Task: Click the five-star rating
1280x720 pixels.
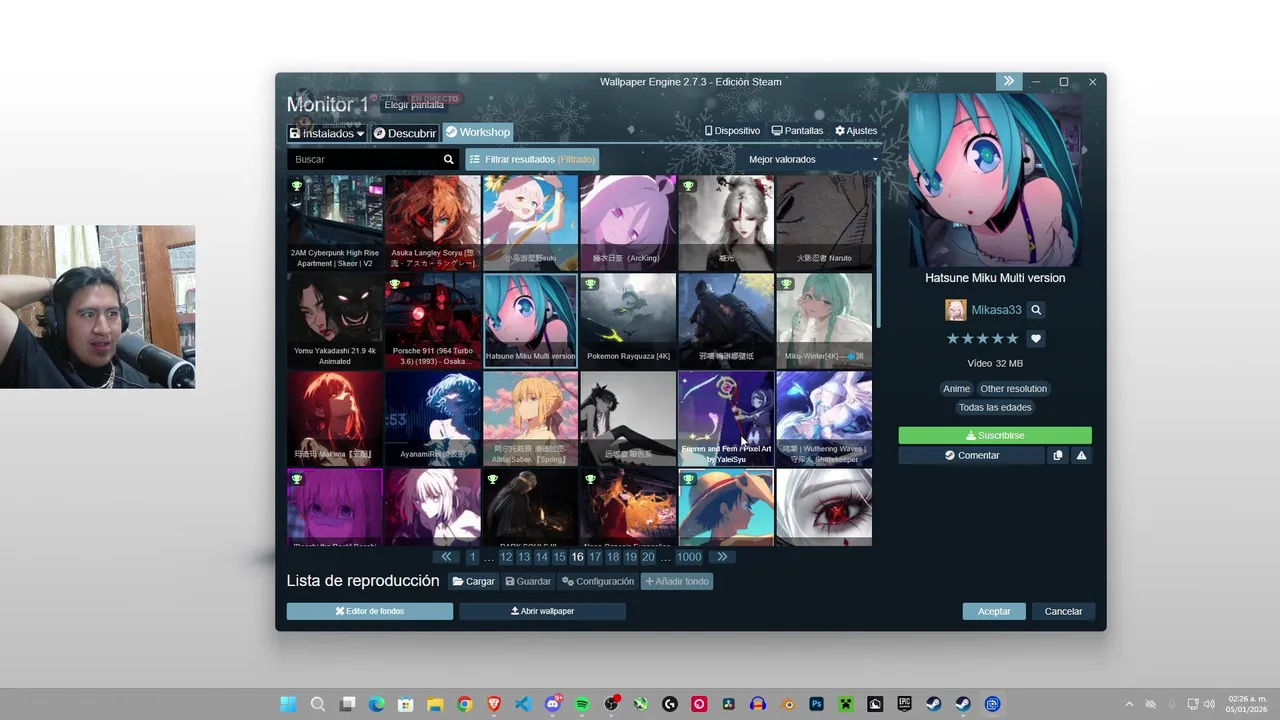Action: pos(982,339)
